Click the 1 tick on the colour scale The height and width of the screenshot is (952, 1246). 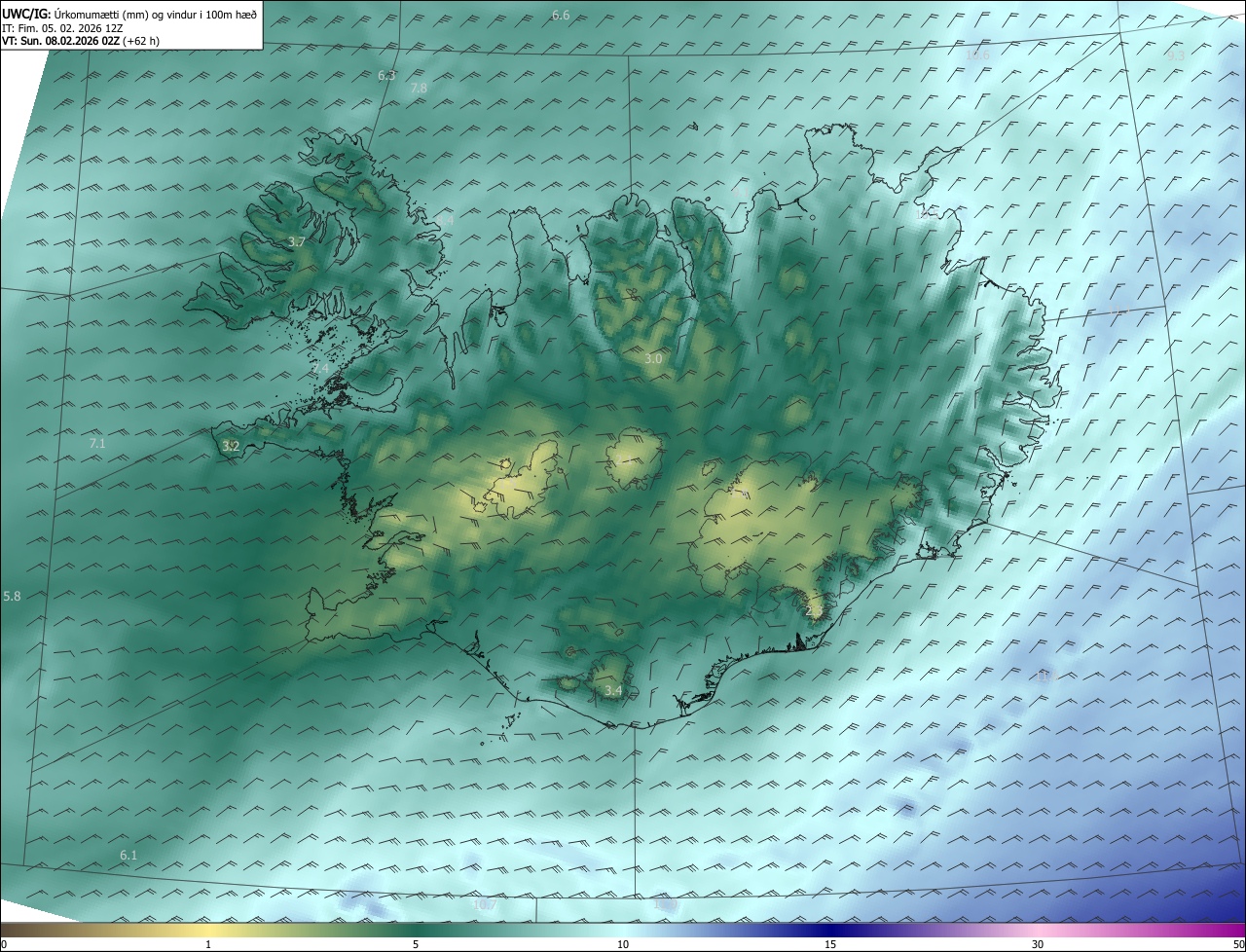tap(208, 944)
